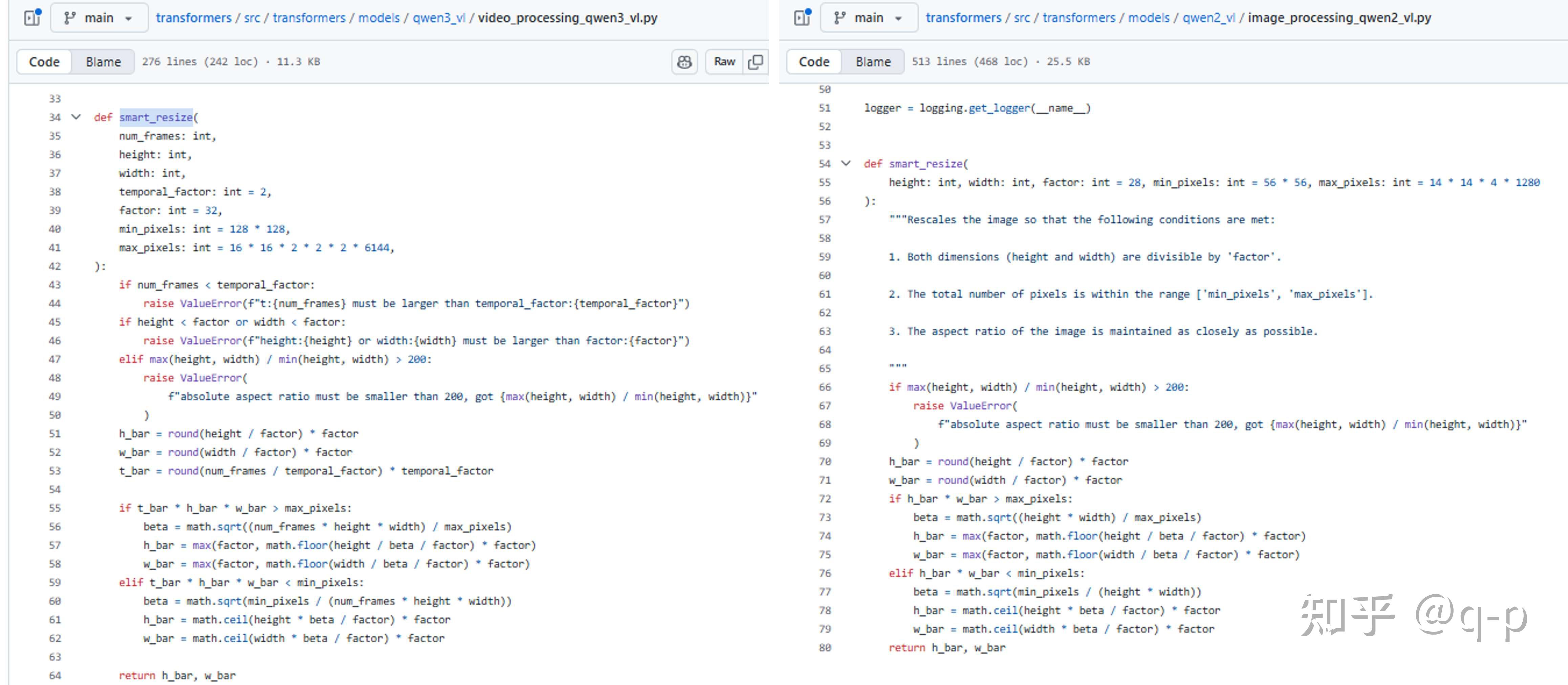Open main branch dropdown for qwen3_vl file

coord(99,18)
